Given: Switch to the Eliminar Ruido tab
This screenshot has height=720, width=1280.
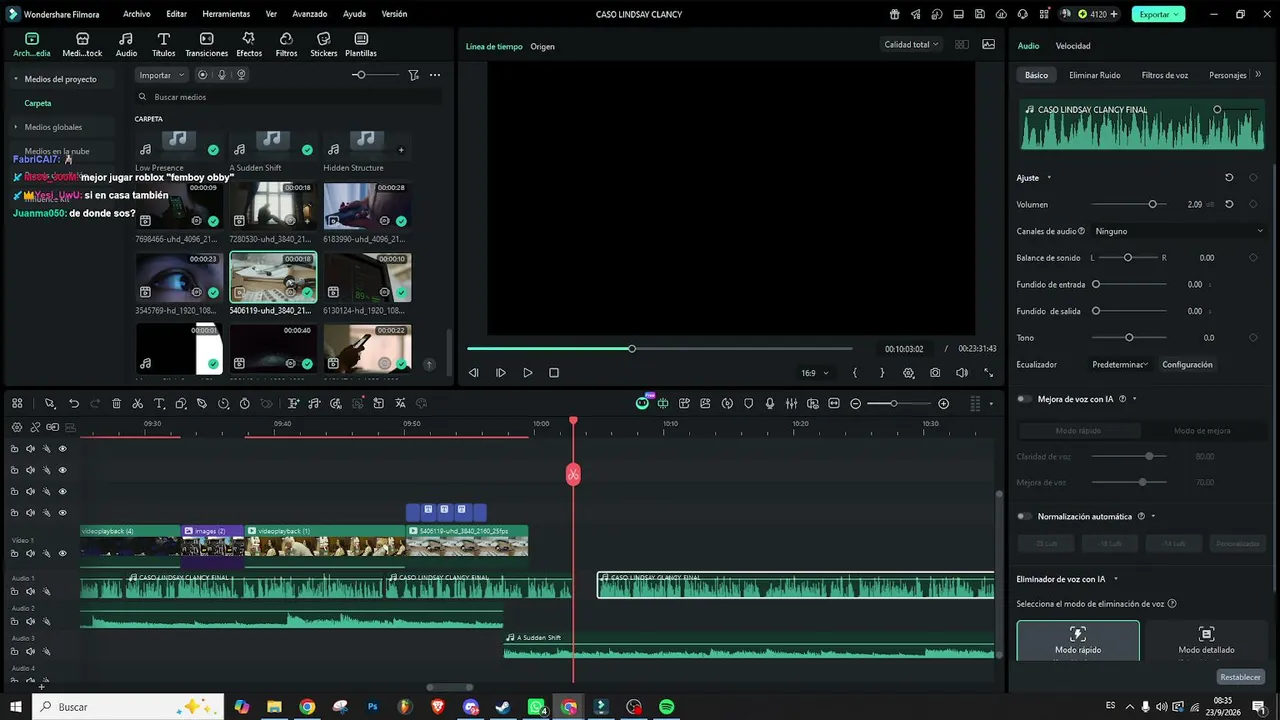Looking at the screenshot, I should pyautogui.click(x=1094, y=75).
